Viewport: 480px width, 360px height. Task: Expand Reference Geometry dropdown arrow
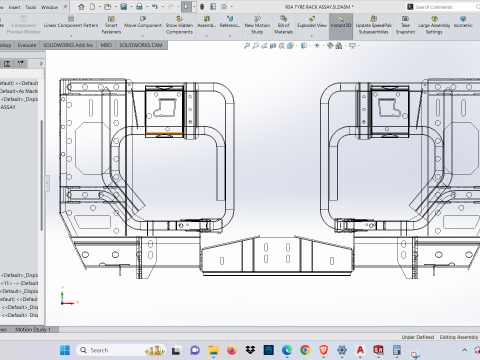230,35
